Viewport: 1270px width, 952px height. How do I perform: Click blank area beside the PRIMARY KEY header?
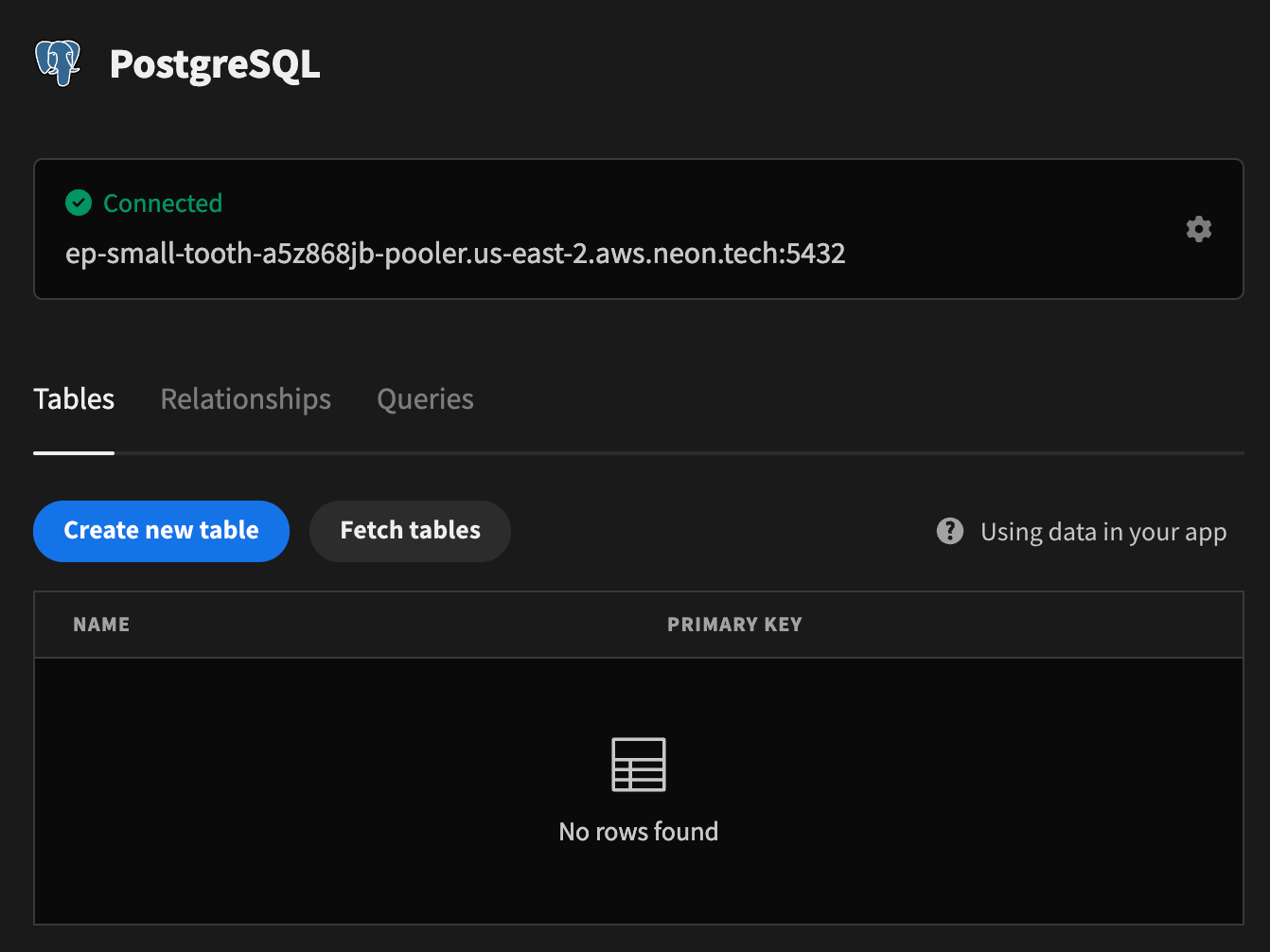coord(1022,625)
